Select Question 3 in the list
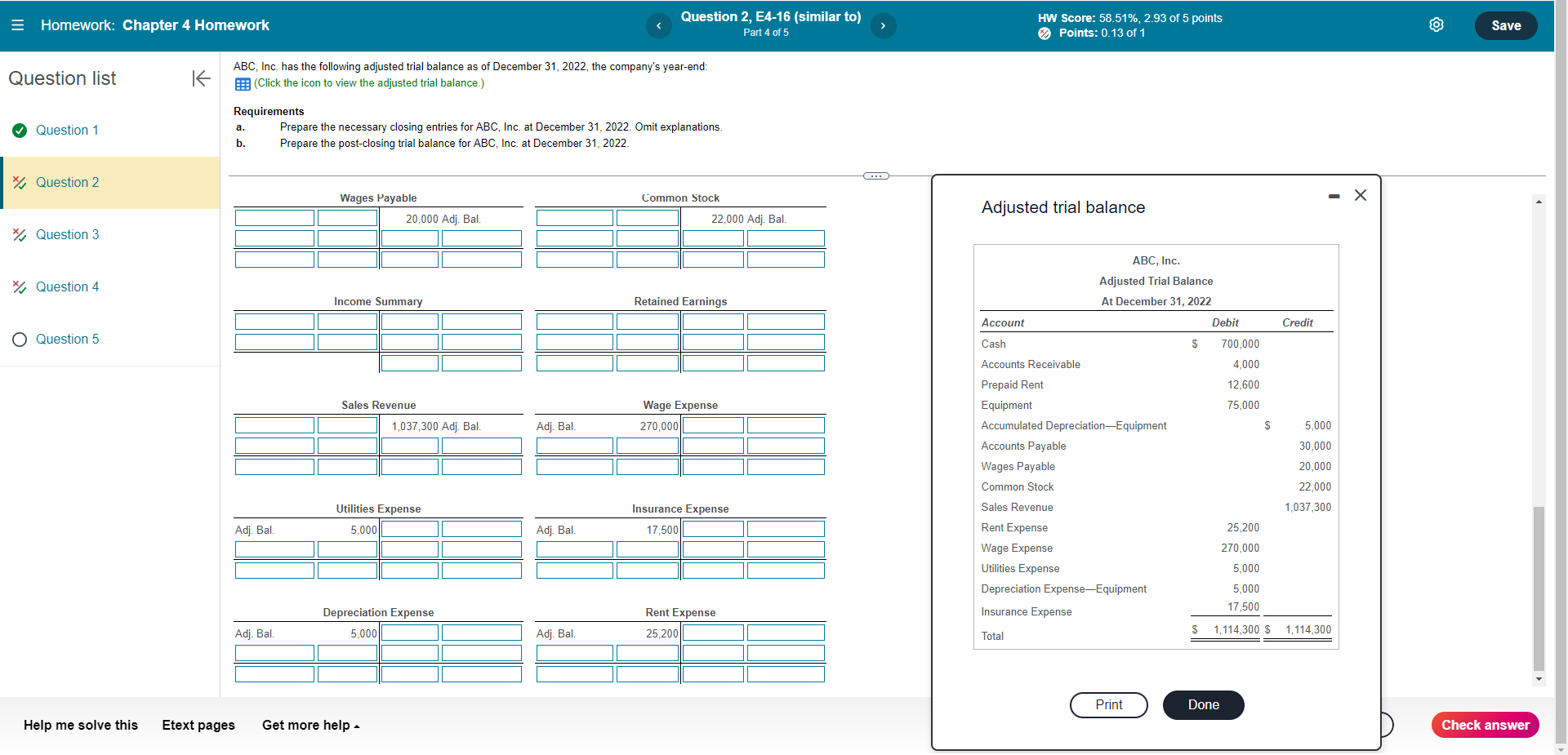The width and height of the screenshot is (1568, 755). coord(67,235)
